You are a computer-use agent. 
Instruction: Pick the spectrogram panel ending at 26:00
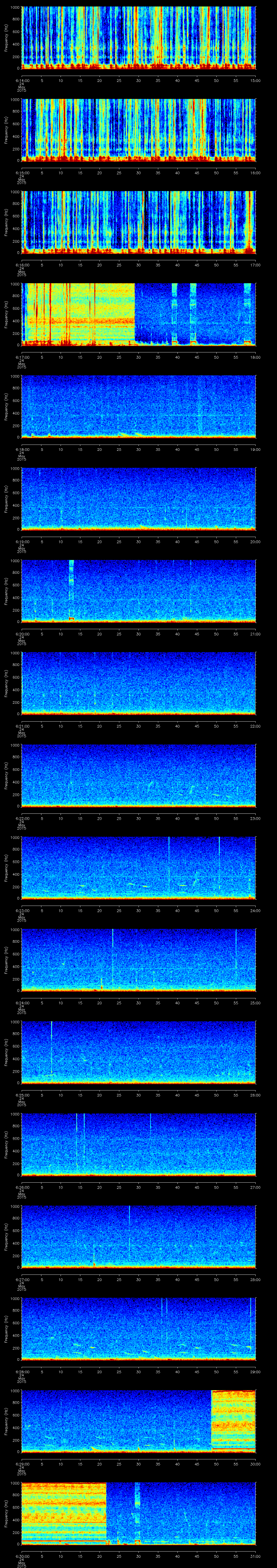pos(139,1052)
